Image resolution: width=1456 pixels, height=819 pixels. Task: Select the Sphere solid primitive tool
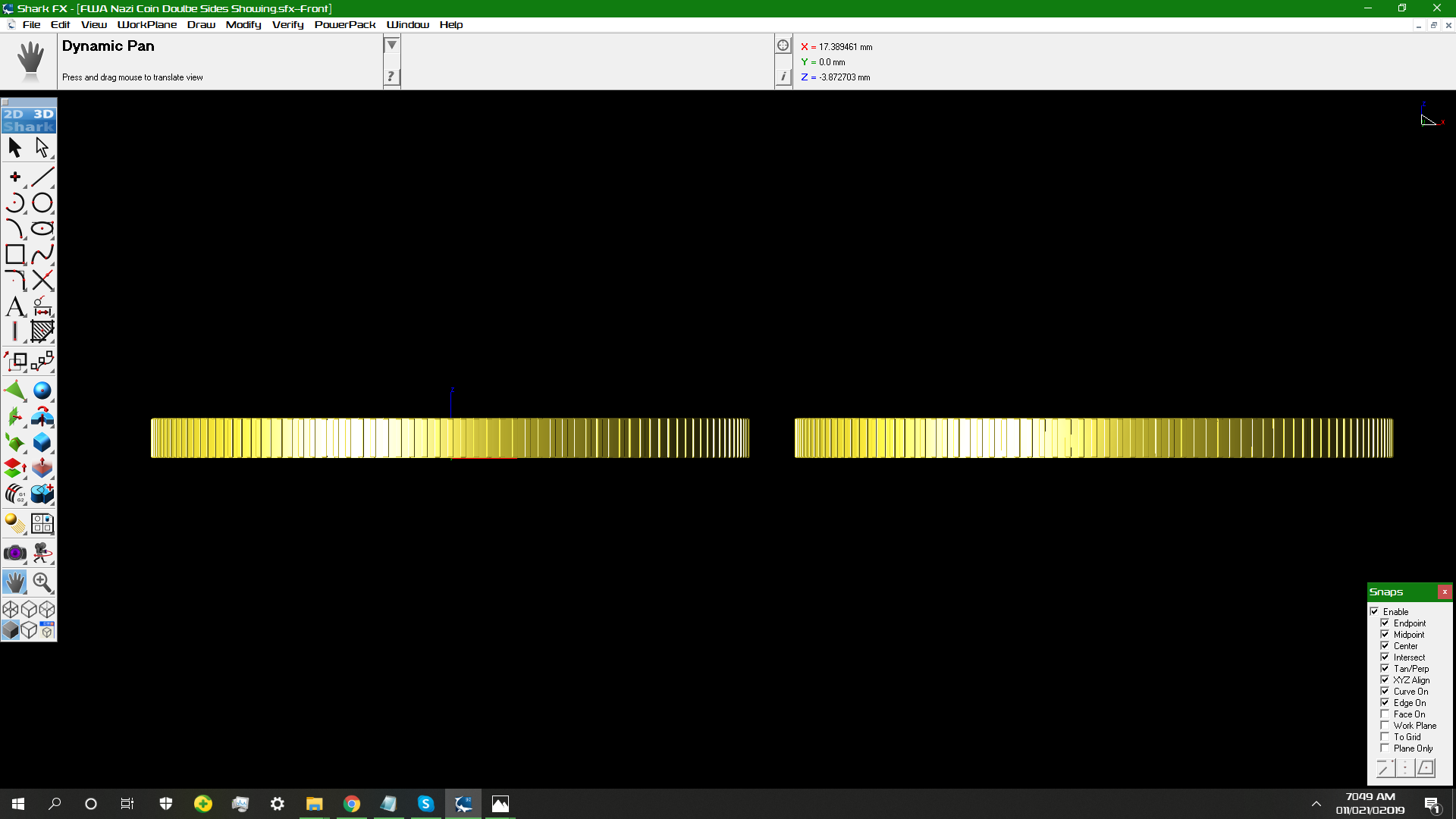tap(42, 391)
